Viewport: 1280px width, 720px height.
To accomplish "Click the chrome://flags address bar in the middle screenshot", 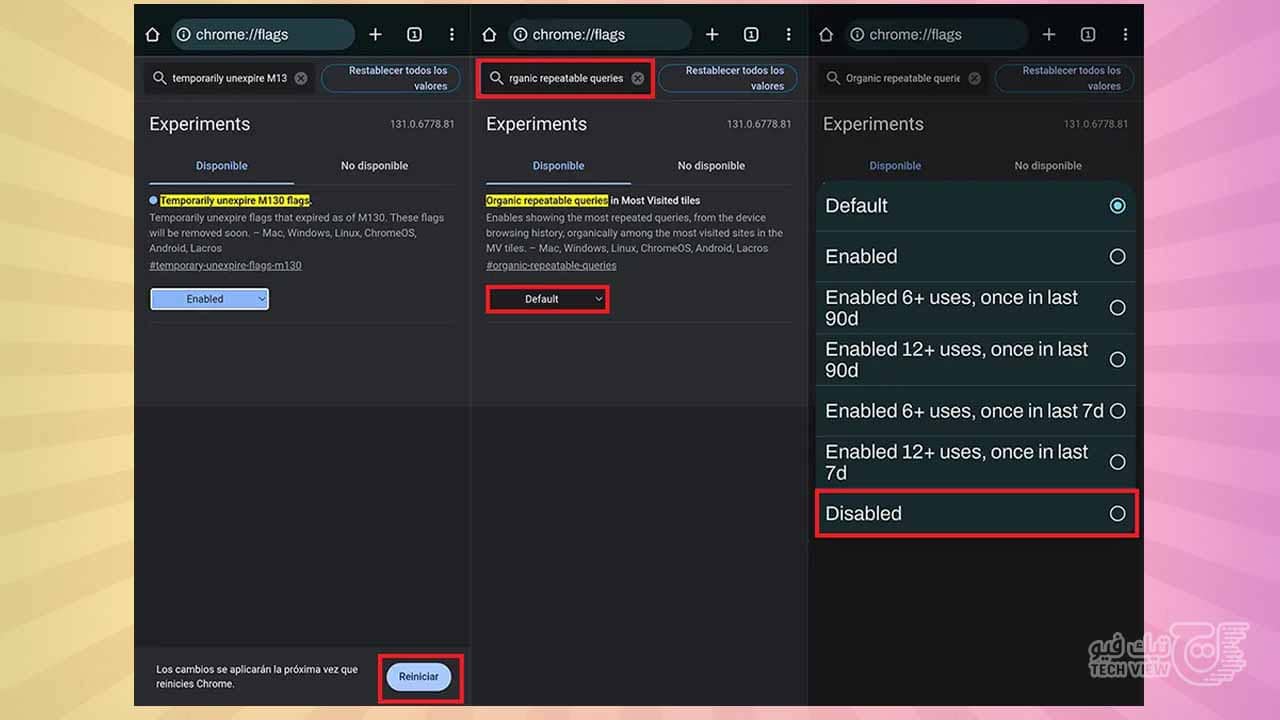I will pos(600,34).
